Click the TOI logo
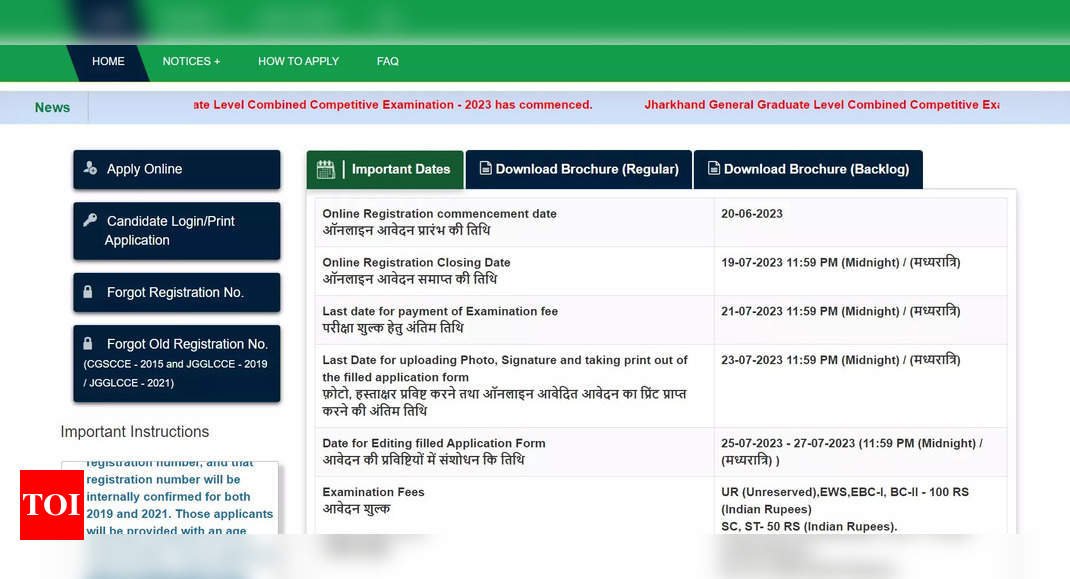 click(x=52, y=505)
